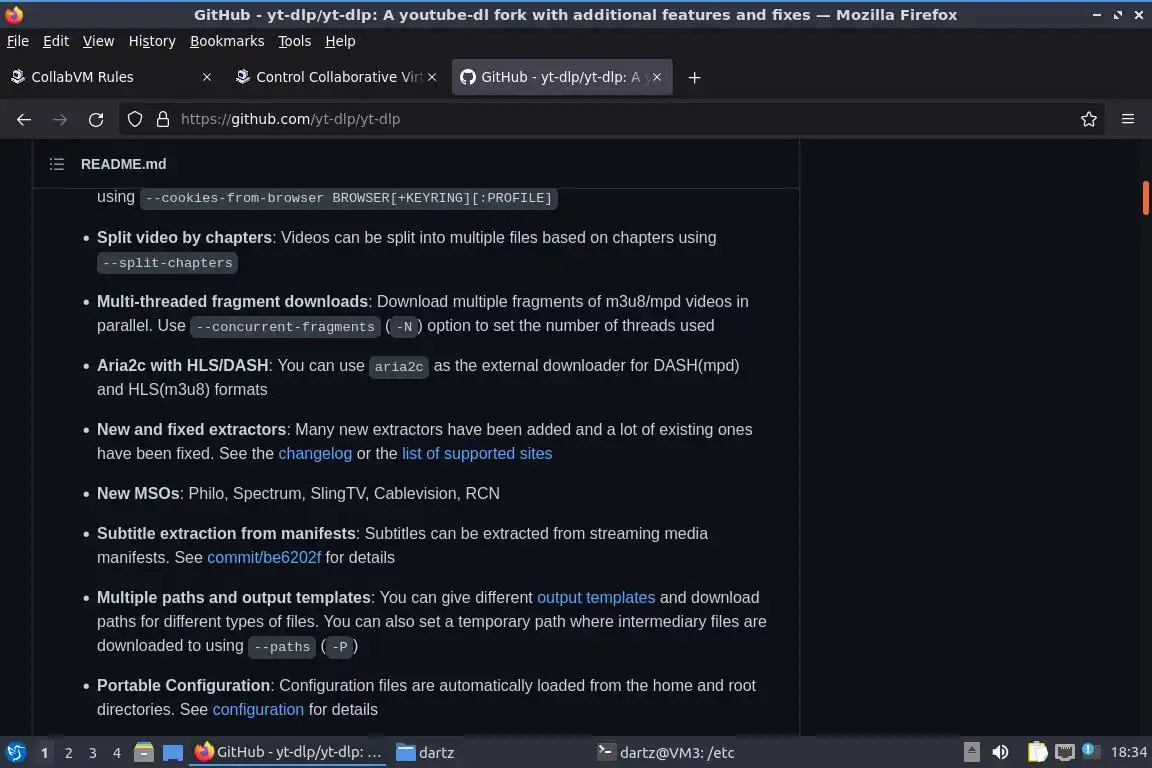The image size is (1152, 768).
Task: Open the Bookmarks menu
Action: click(227, 41)
